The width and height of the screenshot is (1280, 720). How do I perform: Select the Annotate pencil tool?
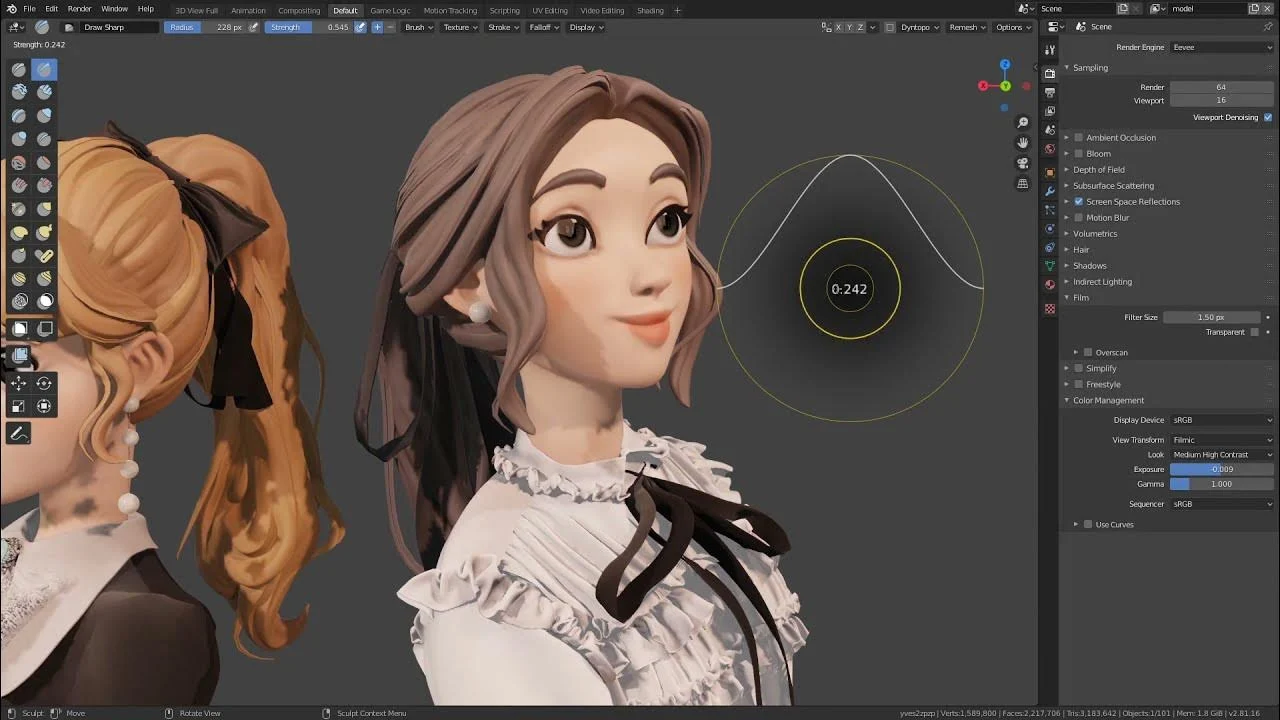(19, 434)
